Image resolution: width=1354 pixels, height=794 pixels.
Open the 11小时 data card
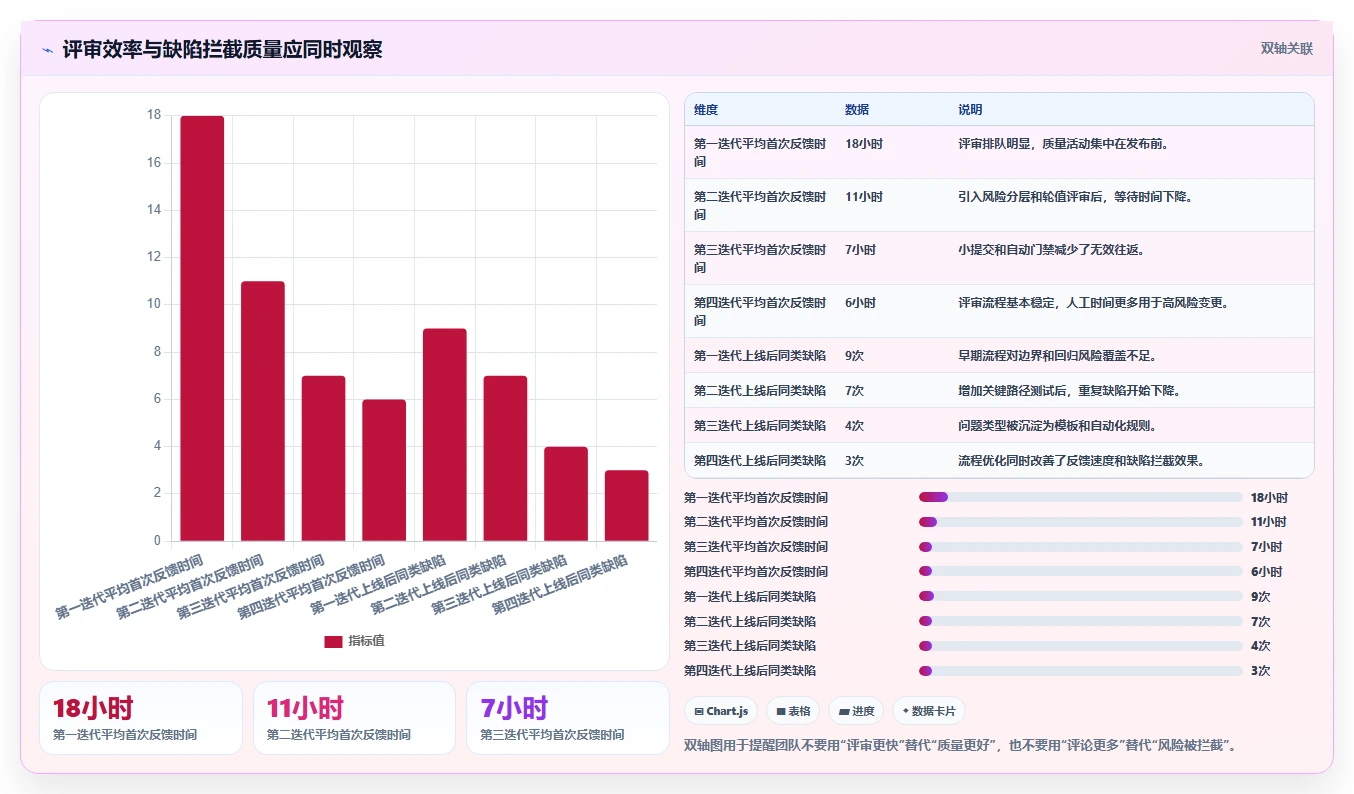click(354, 718)
